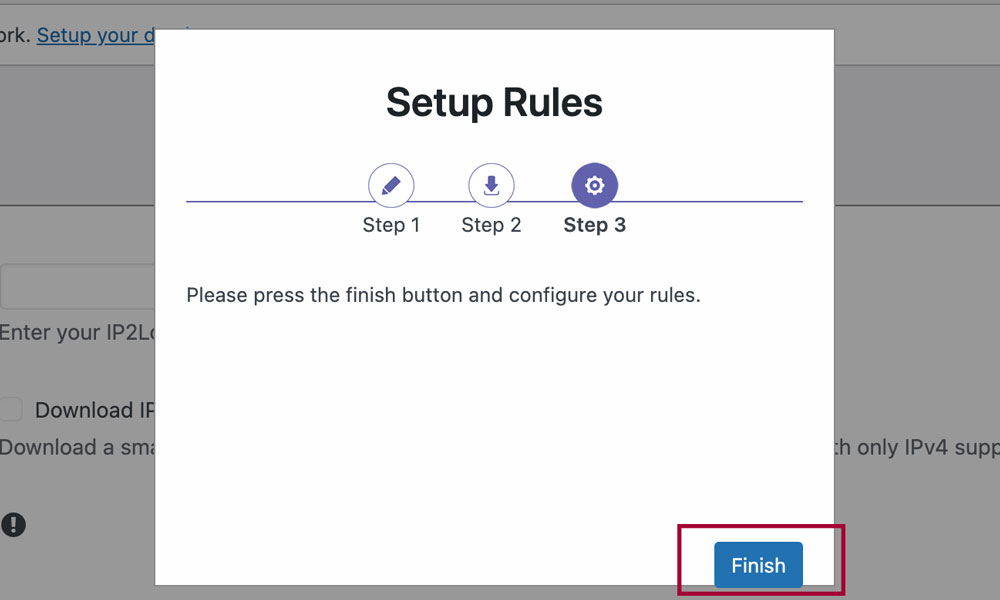Select the Step 1 label

391,225
